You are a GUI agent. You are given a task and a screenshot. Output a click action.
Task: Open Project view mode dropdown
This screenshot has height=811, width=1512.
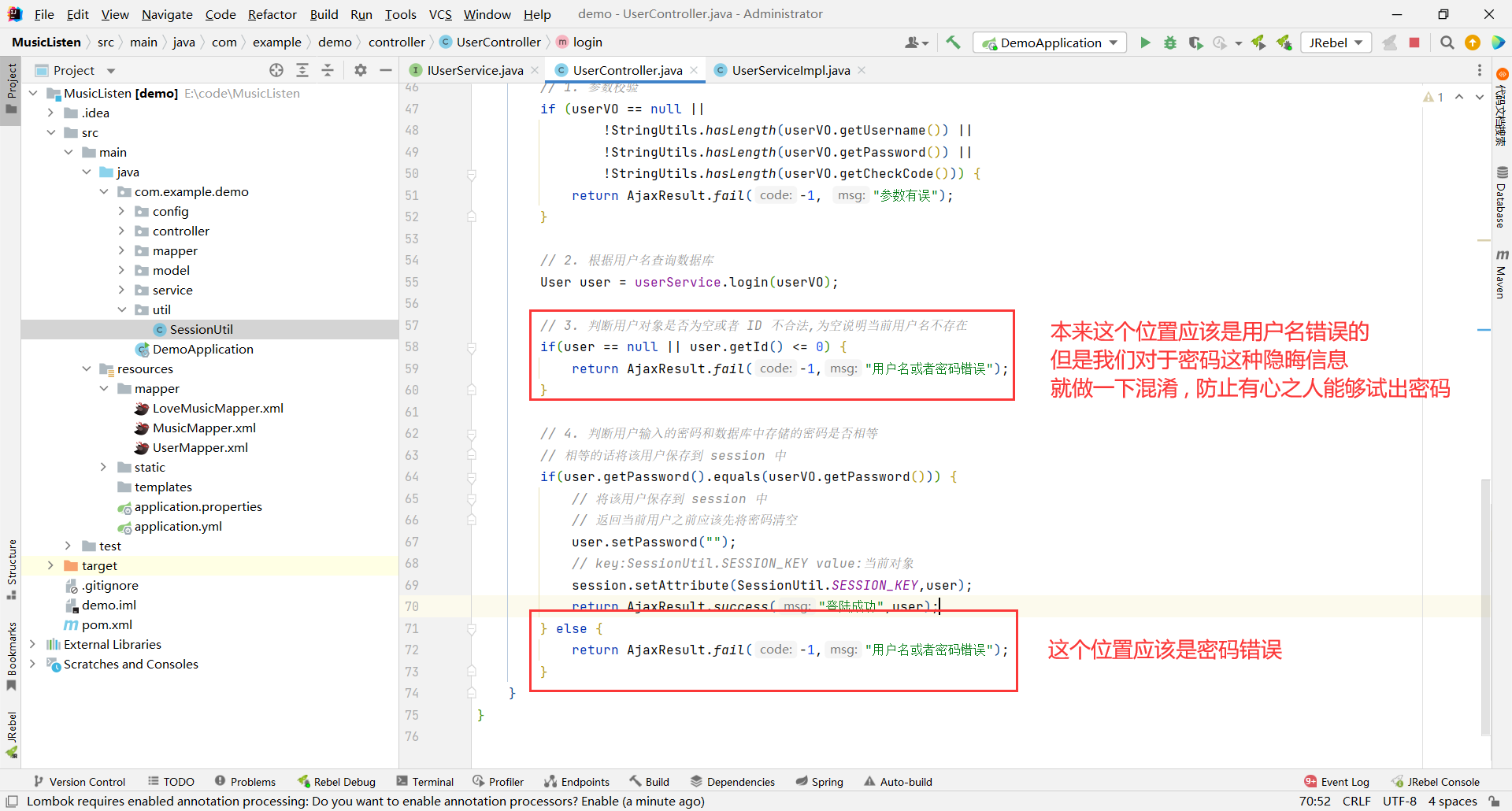pos(111,71)
